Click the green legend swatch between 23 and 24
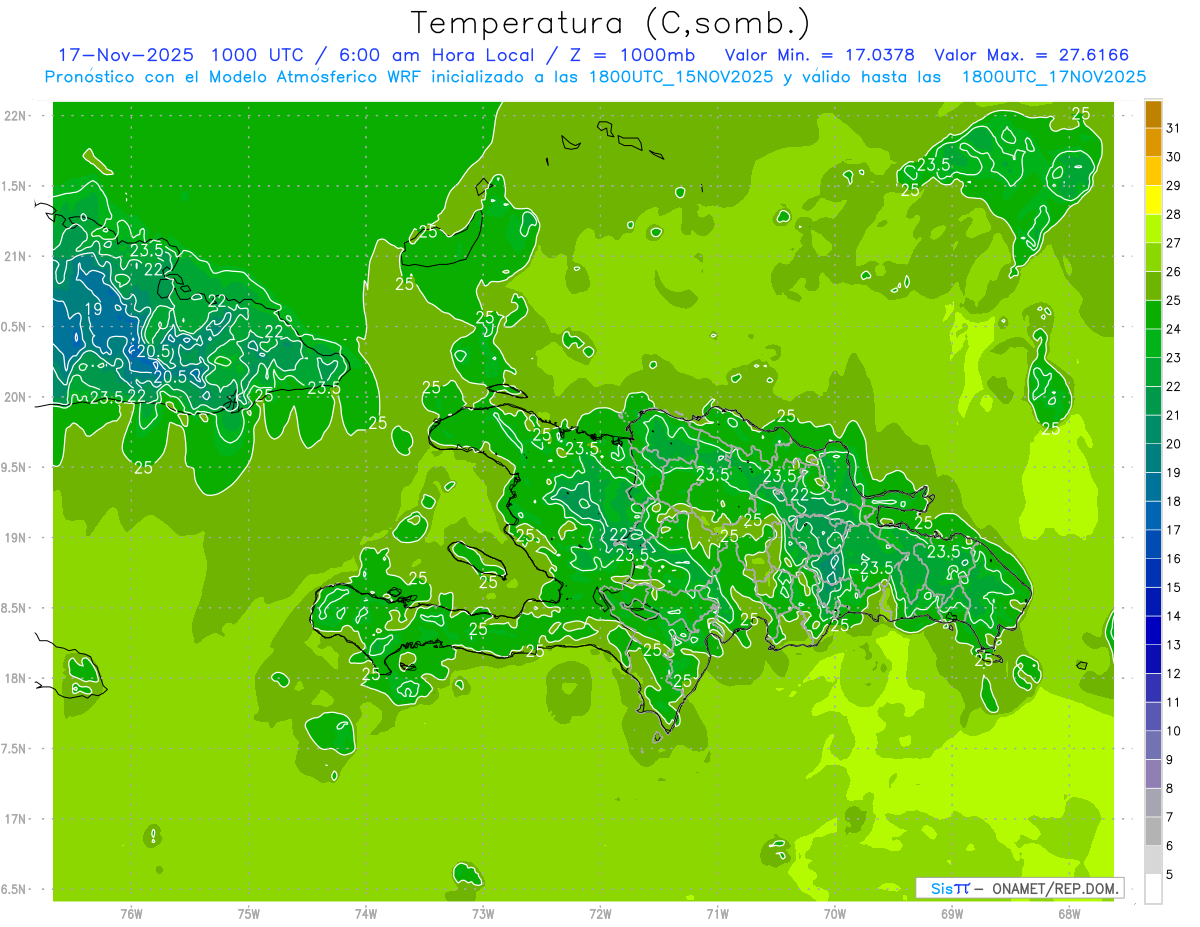This screenshot has width=1200, height=927. coord(1153,343)
